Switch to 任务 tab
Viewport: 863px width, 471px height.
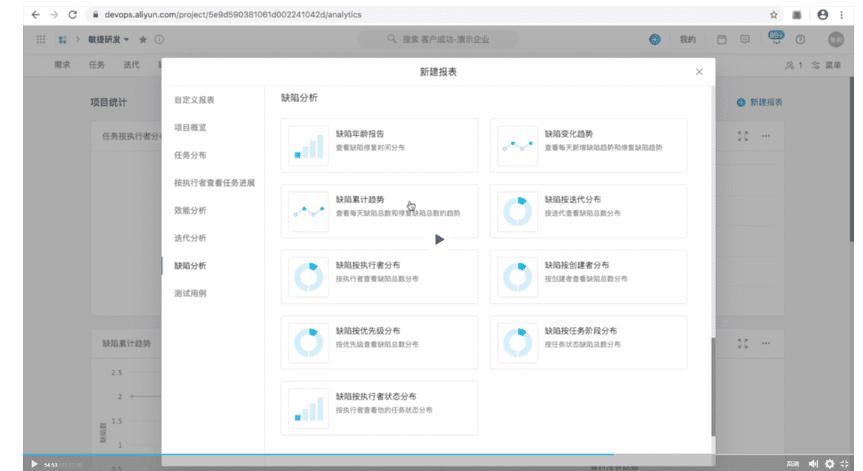97,65
